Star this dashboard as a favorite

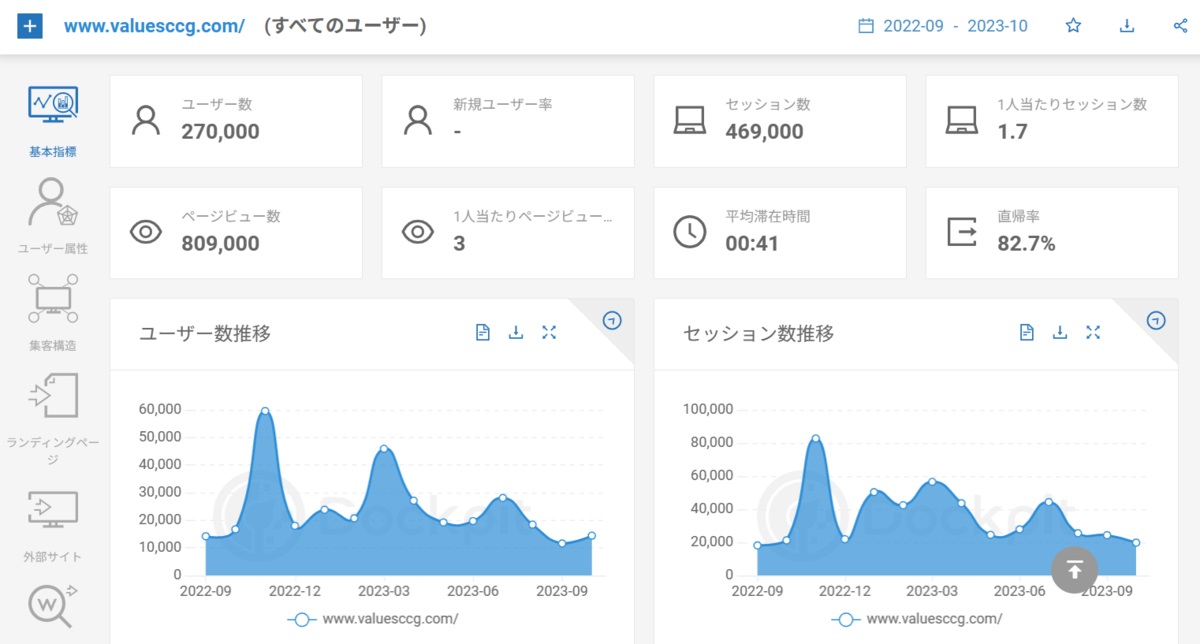click(x=1073, y=25)
